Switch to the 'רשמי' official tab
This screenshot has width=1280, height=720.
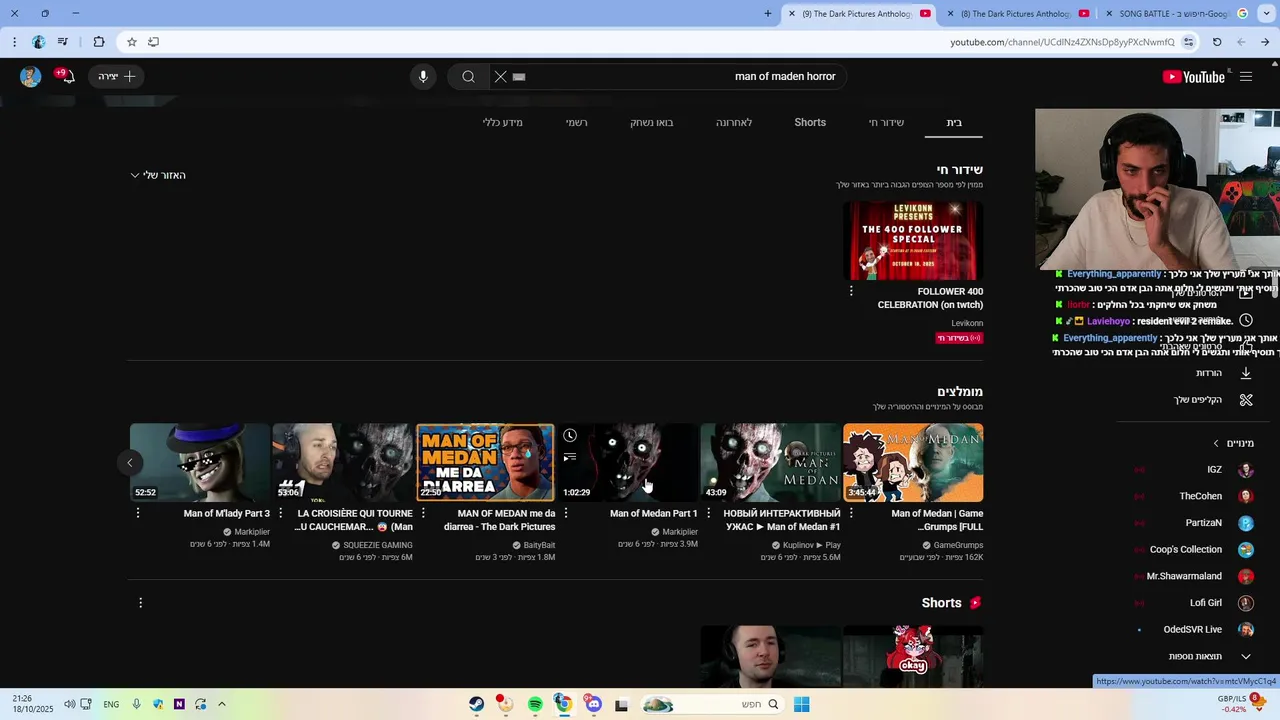[577, 123]
